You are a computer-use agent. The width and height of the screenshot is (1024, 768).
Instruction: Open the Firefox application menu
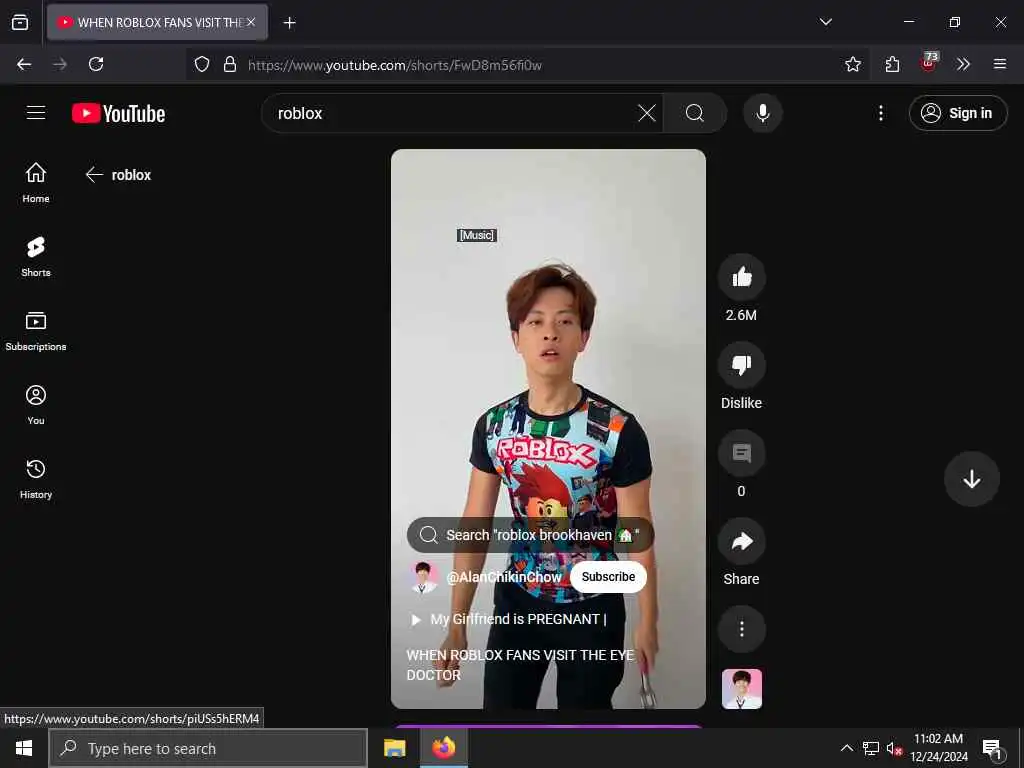click(x=999, y=64)
